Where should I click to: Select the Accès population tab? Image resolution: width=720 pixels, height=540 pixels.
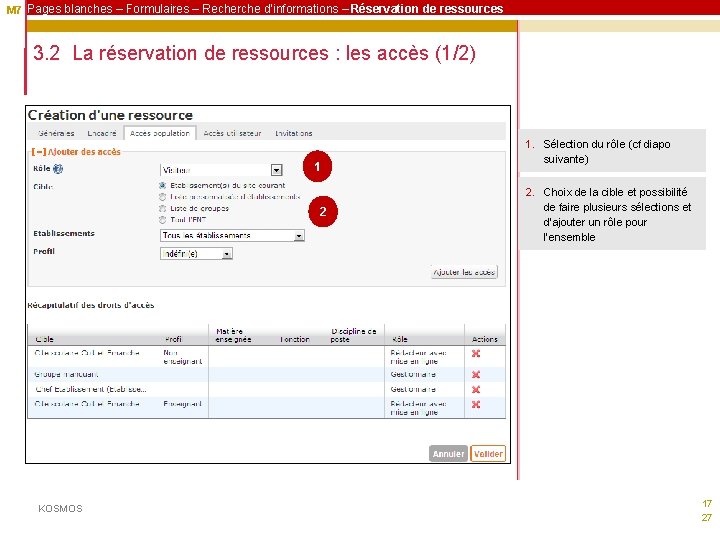point(160,133)
